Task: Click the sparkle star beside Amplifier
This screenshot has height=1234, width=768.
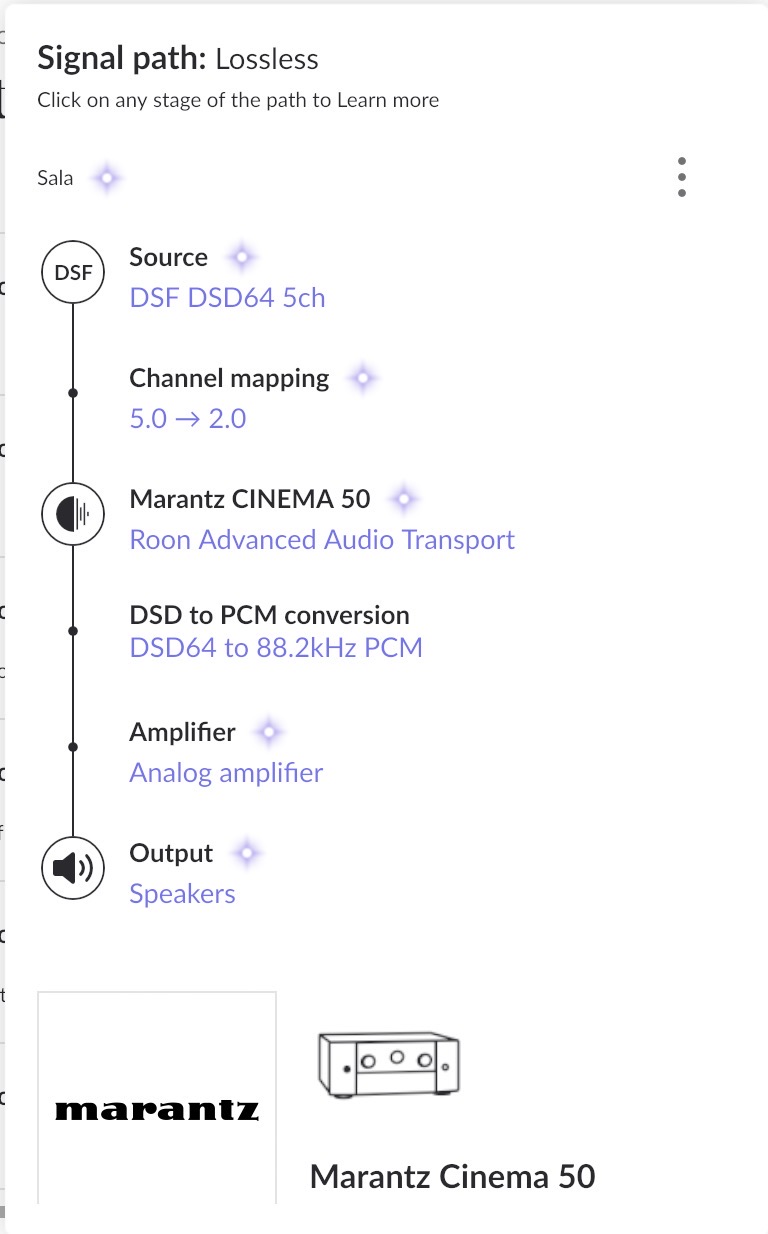Action: pos(268,732)
